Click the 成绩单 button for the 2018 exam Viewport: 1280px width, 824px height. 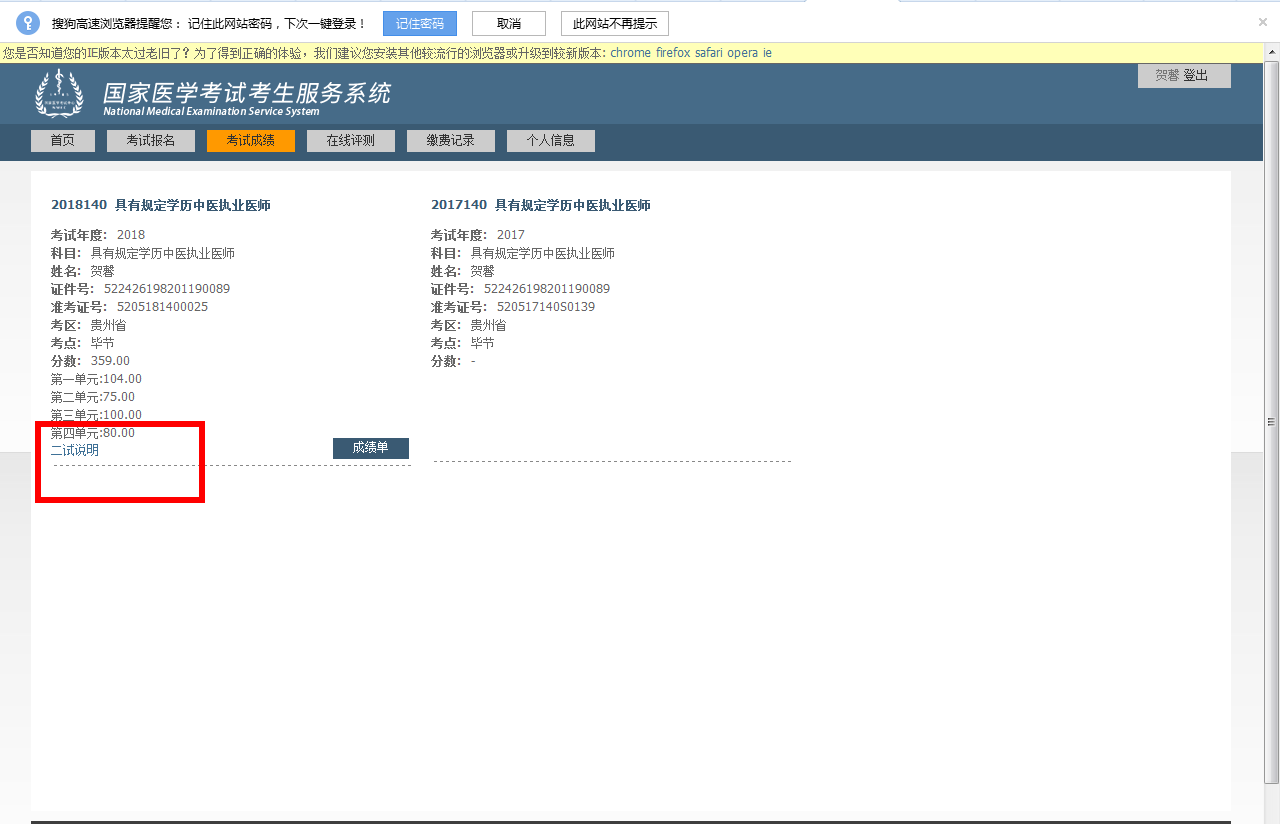pyautogui.click(x=370, y=448)
